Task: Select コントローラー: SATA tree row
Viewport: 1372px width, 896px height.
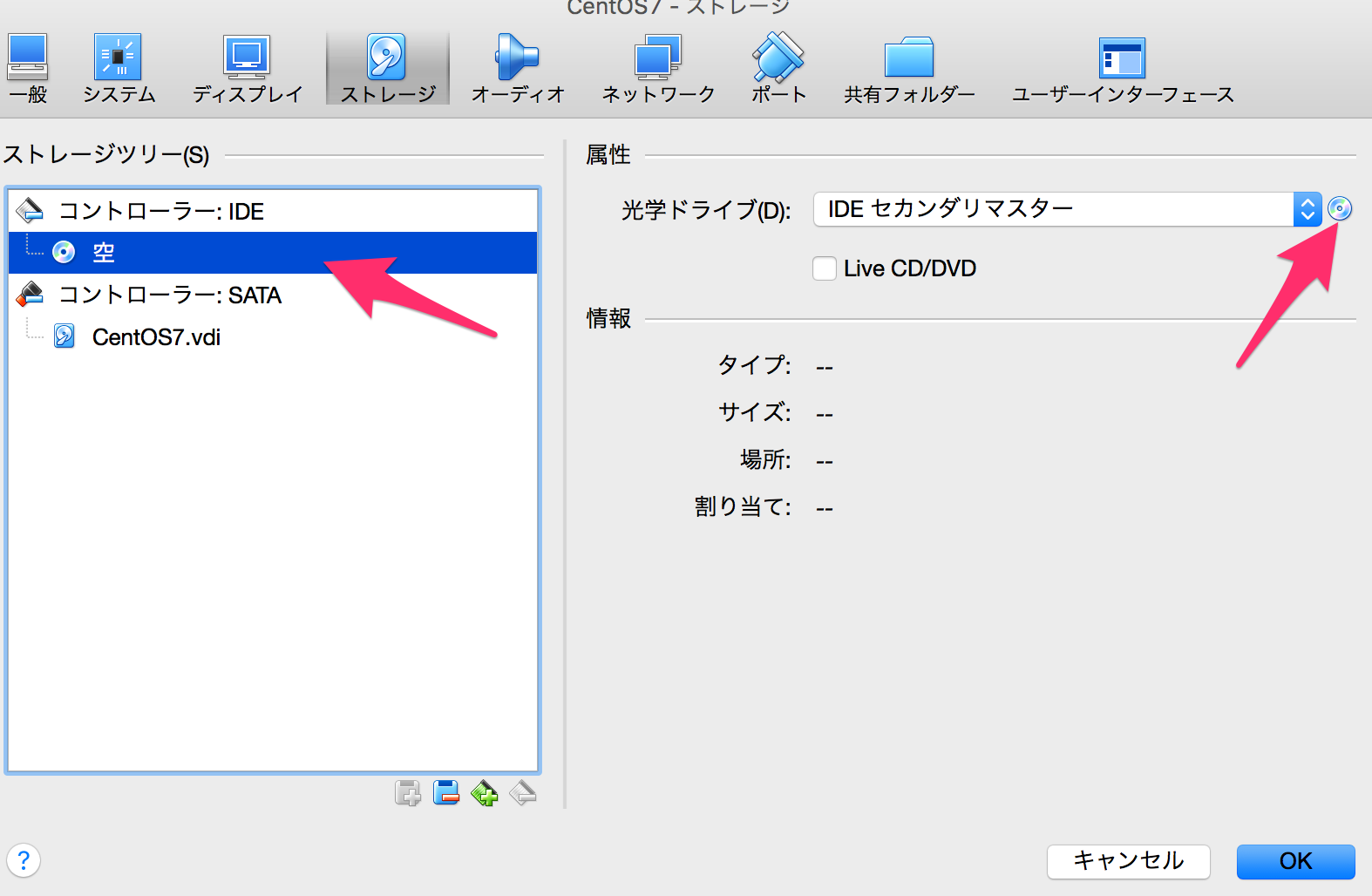Action: pos(273,295)
